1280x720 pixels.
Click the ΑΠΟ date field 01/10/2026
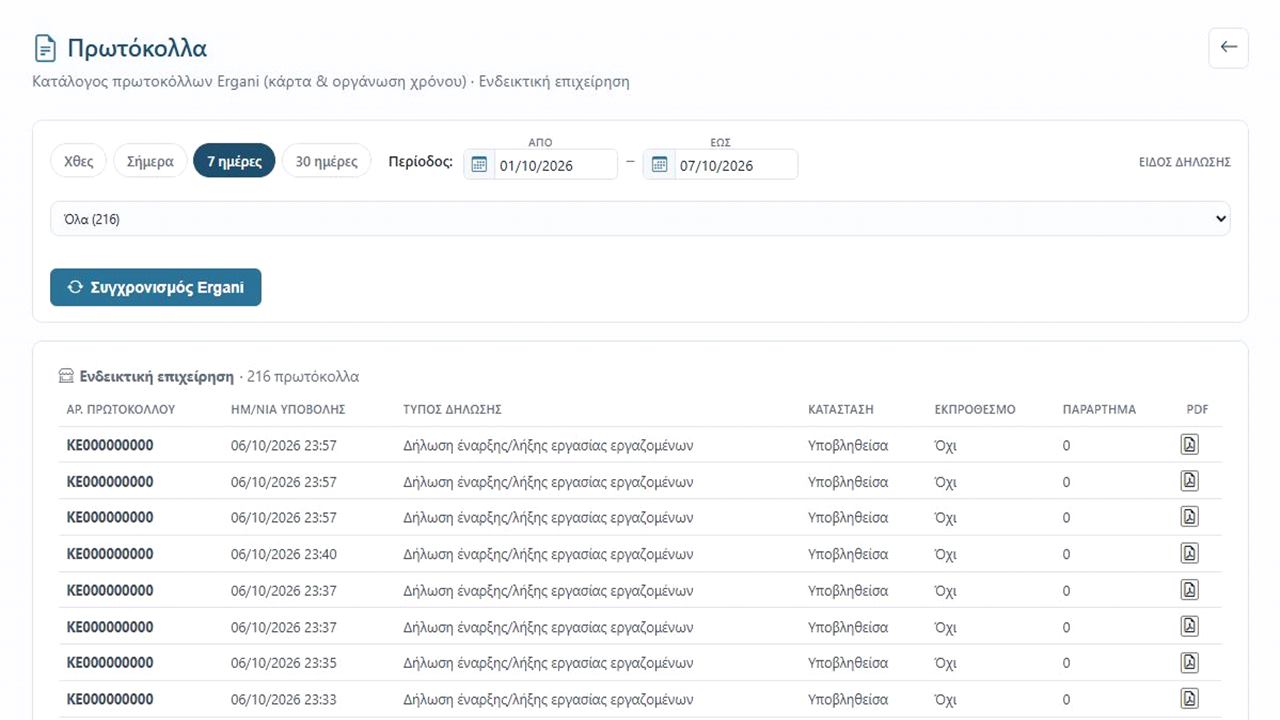click(541, 165)
